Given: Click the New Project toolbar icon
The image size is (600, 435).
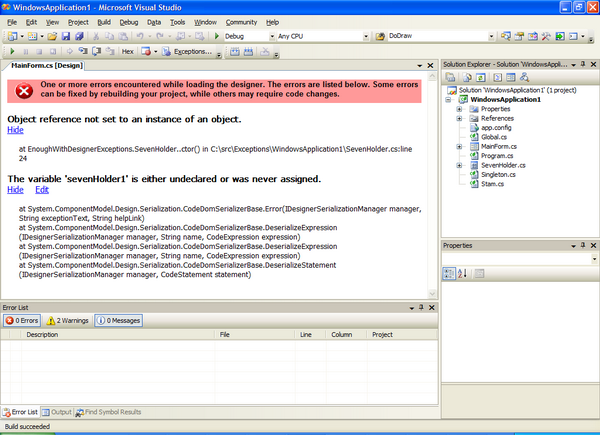Looking at the screenshot, I should (x=12, y=36).
